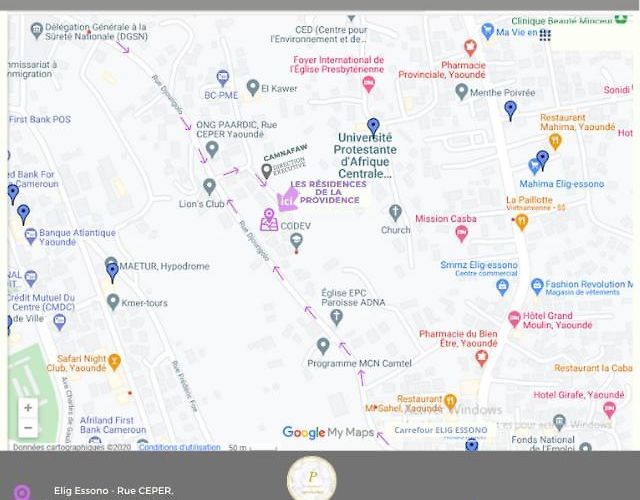Screen dimensions: 640x500
Task: Click the Carrefour ELIG ESSONO label
Action: click(x=441, y=430)
